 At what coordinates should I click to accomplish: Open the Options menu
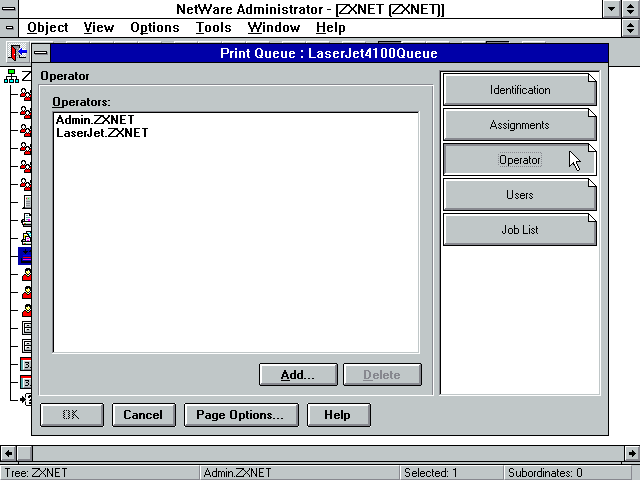pos(155,28)
